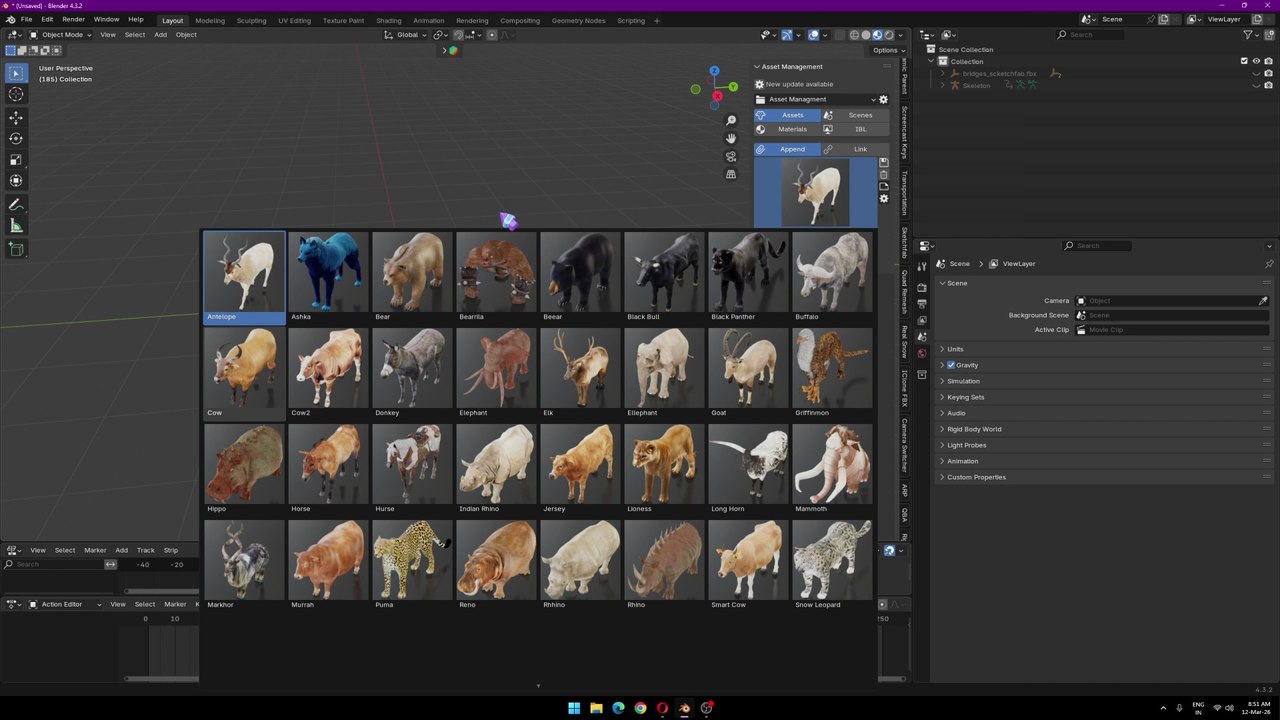This screenshot has width=1280, height=720.
Task: Toggle viewport overlays button
Action: (813, 35)
